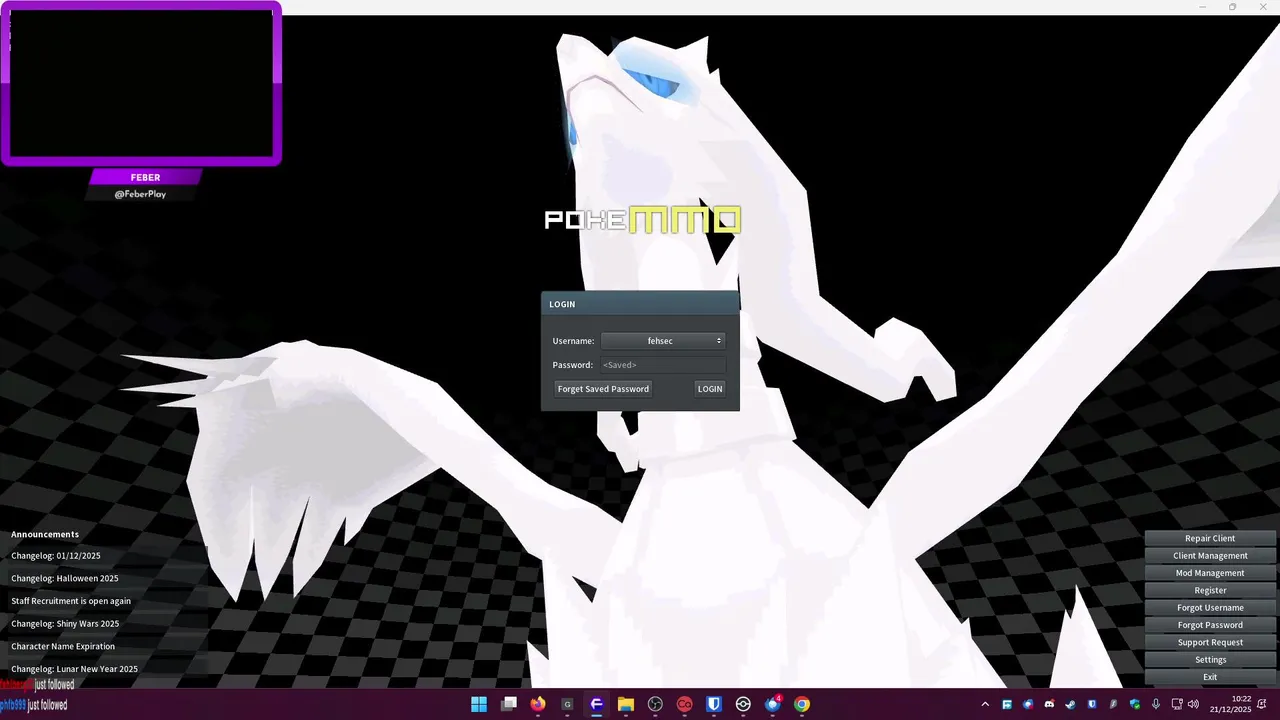This screenshot has width=1280, height=720.
Task: Open Discord from the system tray
Action: point(1049,704)
